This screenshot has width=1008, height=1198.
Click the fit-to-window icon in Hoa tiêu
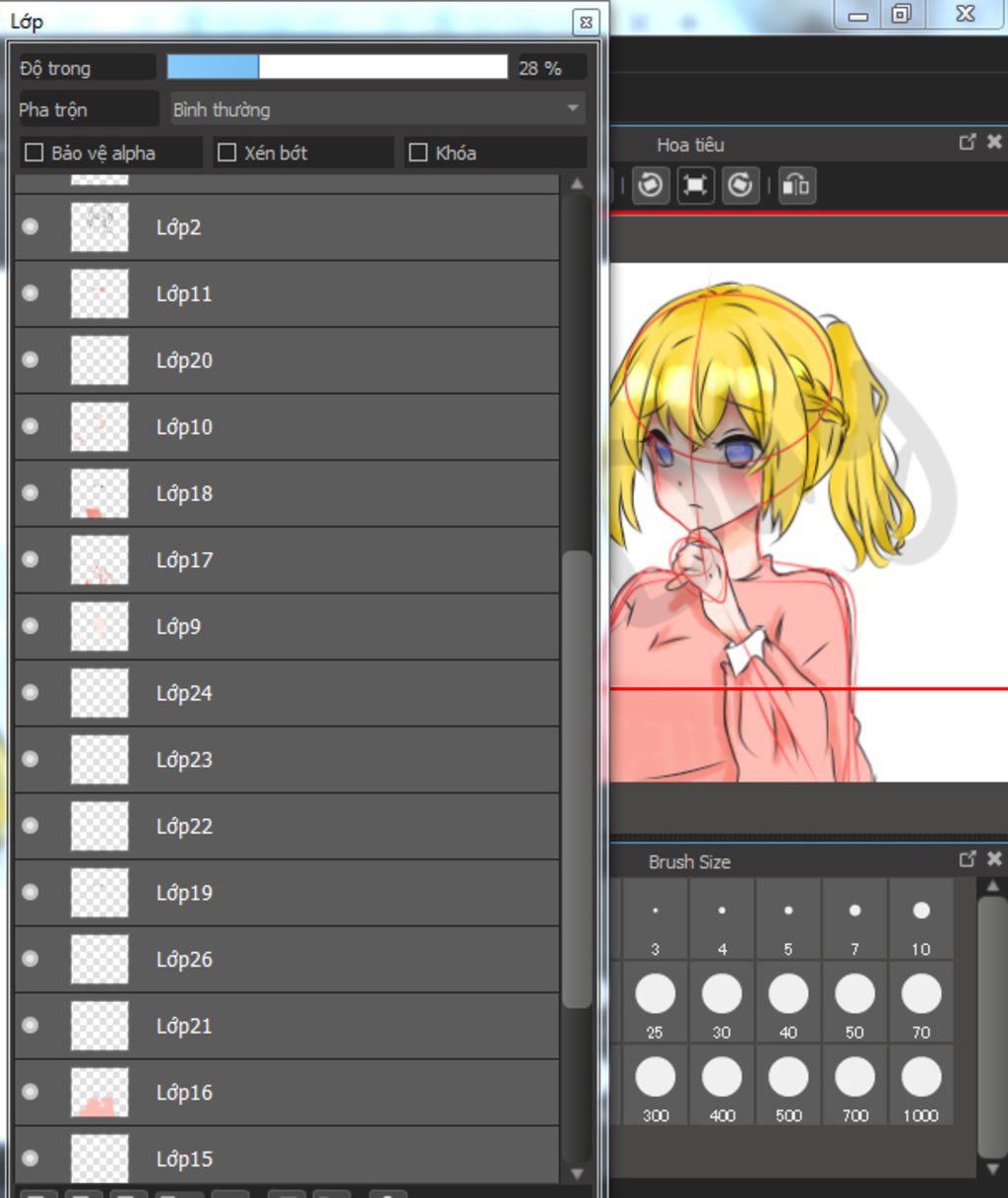pyautogui.click(x=695, y=185)
